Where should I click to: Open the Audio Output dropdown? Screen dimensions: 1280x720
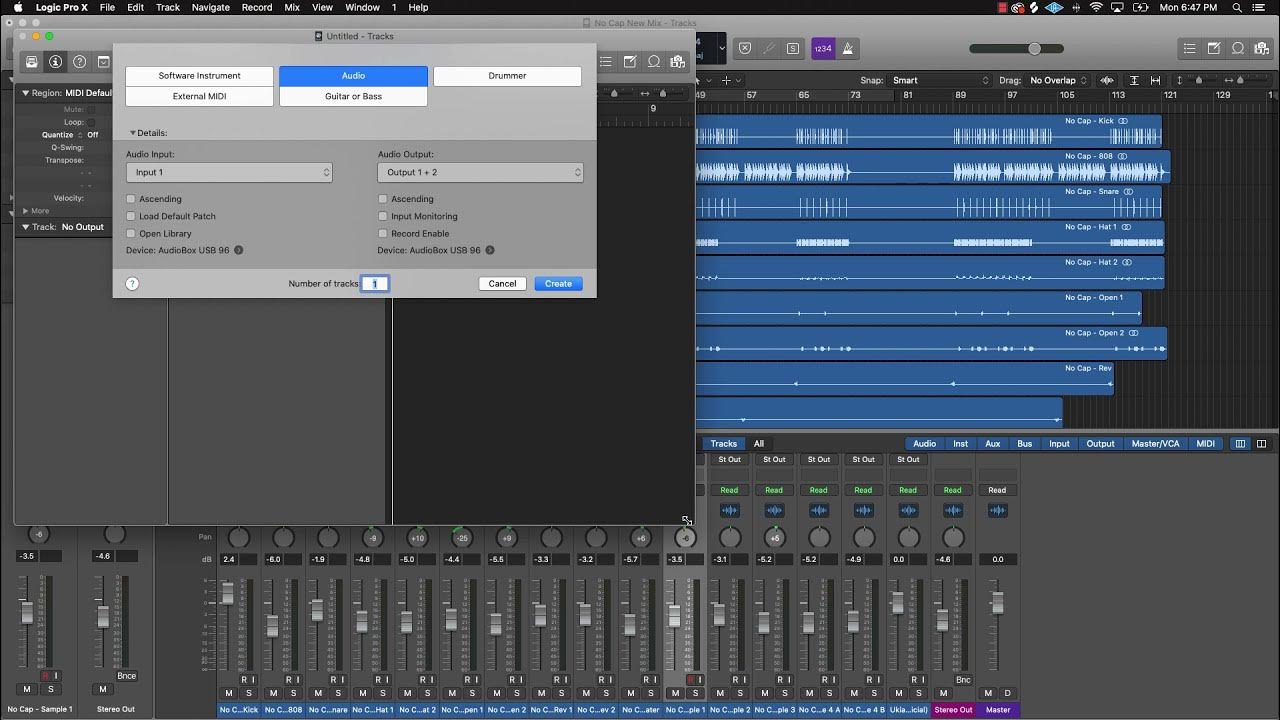481,172
